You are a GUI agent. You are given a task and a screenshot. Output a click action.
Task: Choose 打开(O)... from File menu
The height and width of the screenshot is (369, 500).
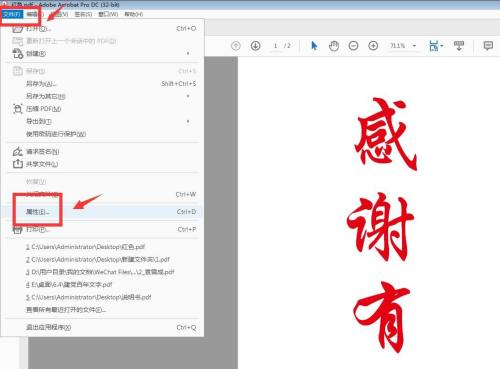(x=102, y=29)
